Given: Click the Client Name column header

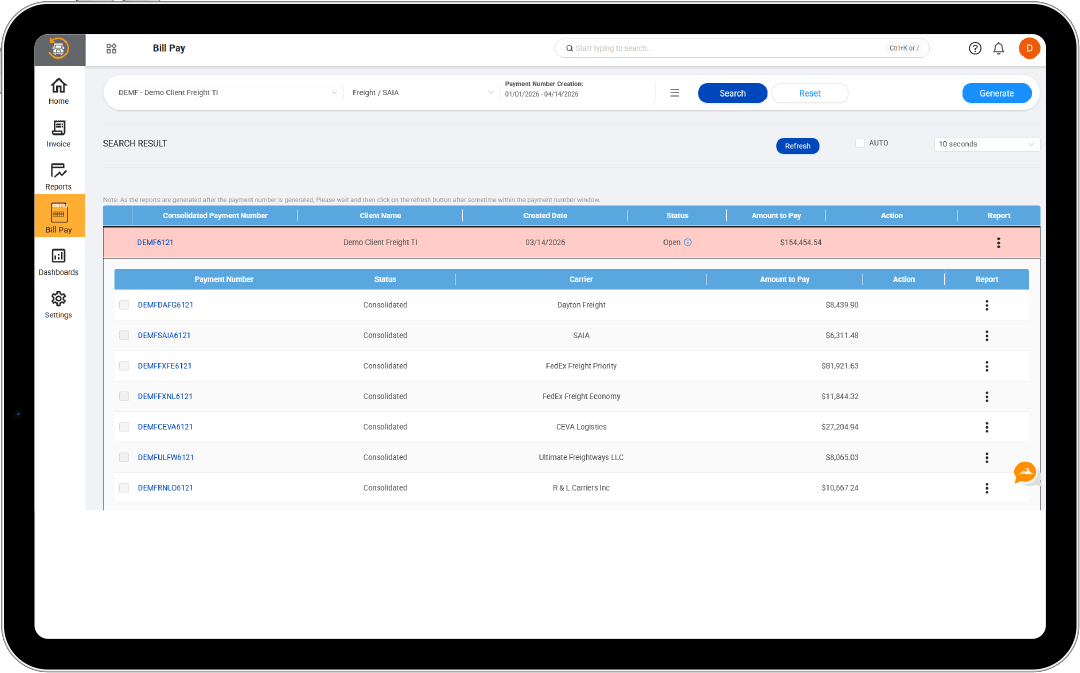Looking at the screenshot, I should (380, 216).
